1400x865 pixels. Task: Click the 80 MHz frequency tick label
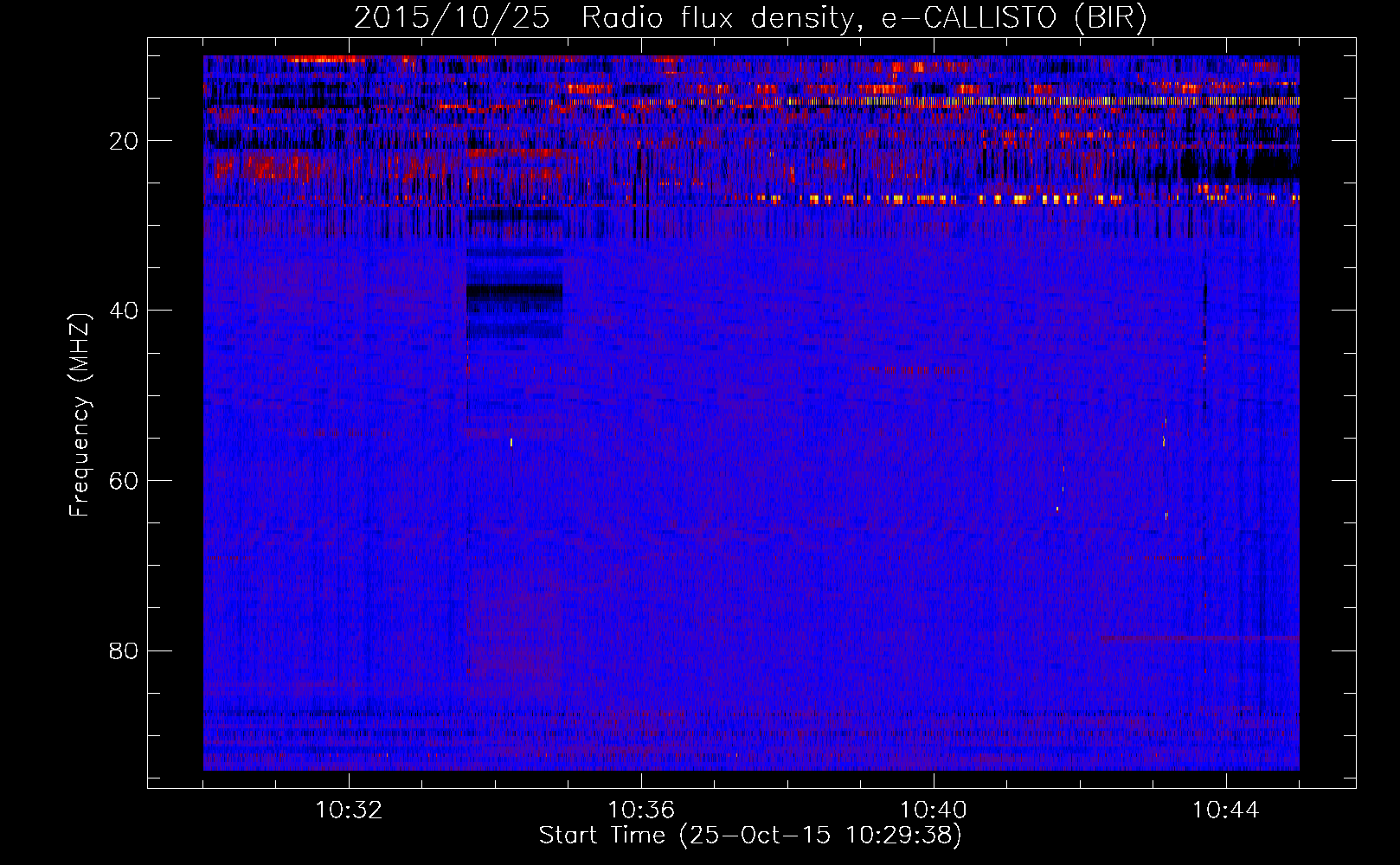pyautogui.click(x=125, y=650)
